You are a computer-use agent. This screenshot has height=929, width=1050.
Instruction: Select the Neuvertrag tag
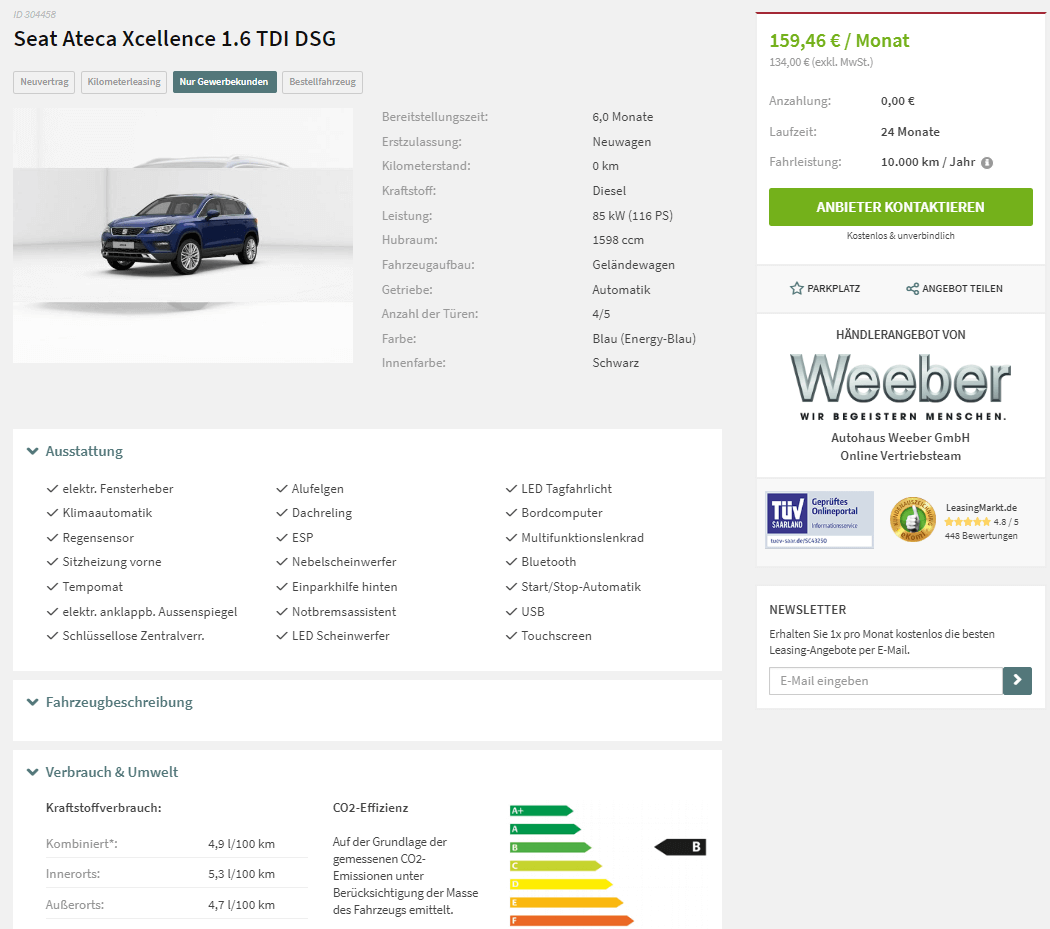tap(44, 82)
